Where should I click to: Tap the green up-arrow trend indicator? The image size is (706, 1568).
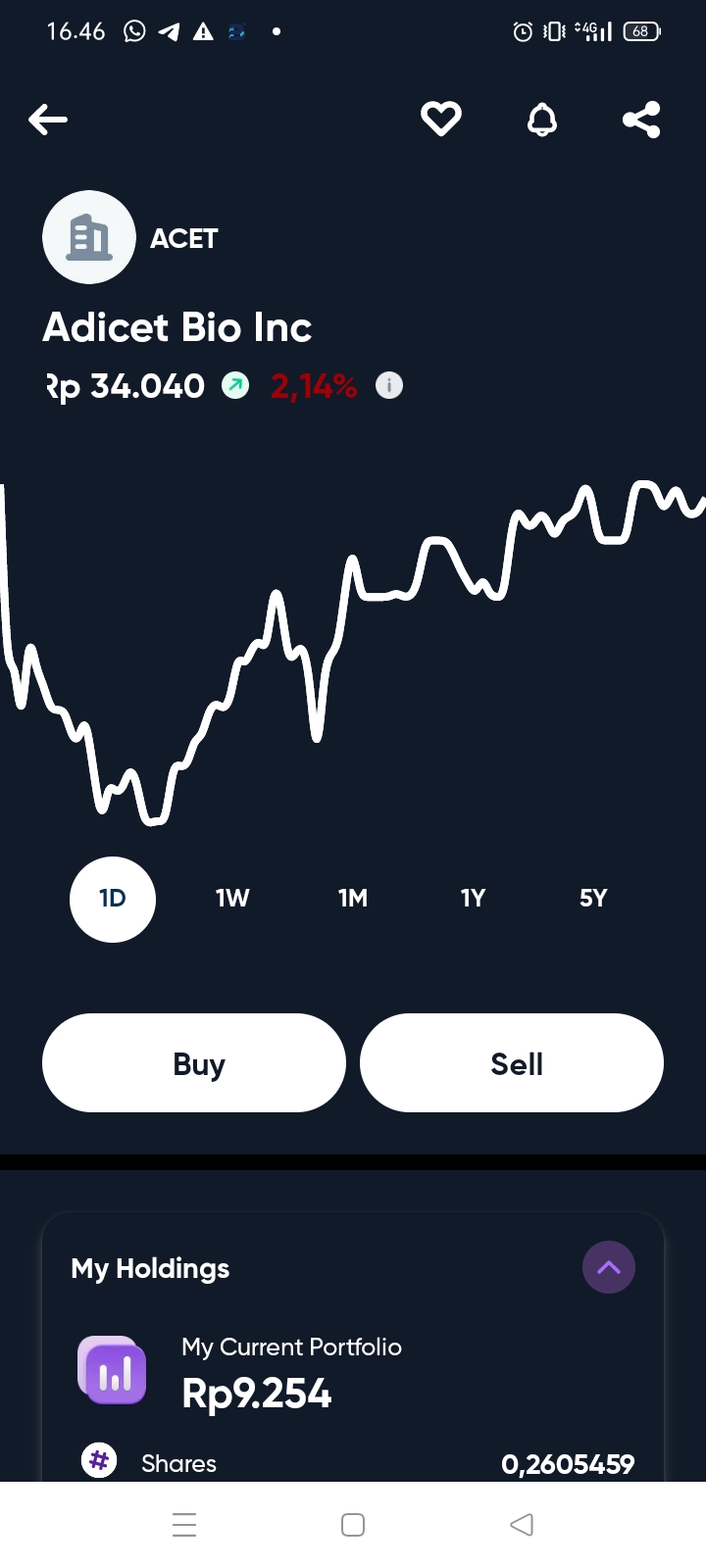pos(235,386)
